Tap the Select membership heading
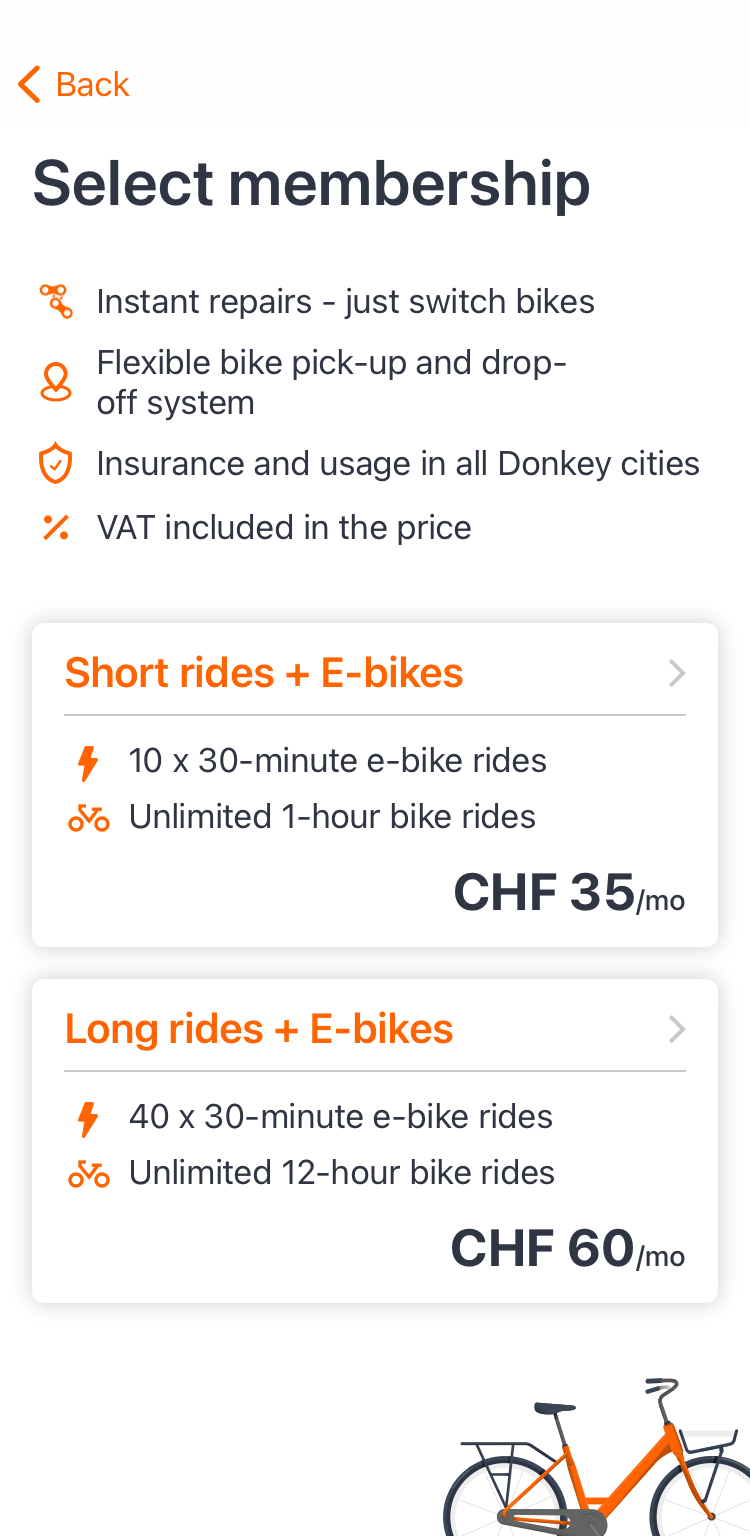750x1536 pixels. pos(311,184)
